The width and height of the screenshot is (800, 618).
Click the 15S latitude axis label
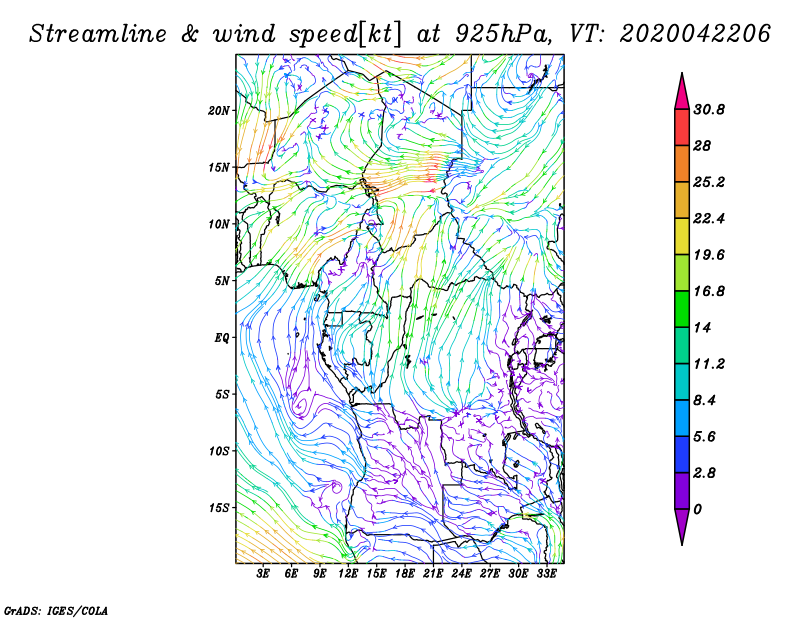219,507
